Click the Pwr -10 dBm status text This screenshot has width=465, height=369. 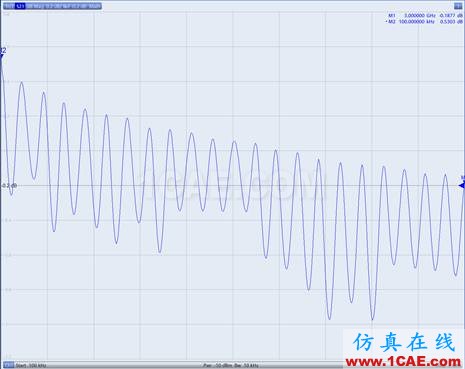(x=217, y=366)
